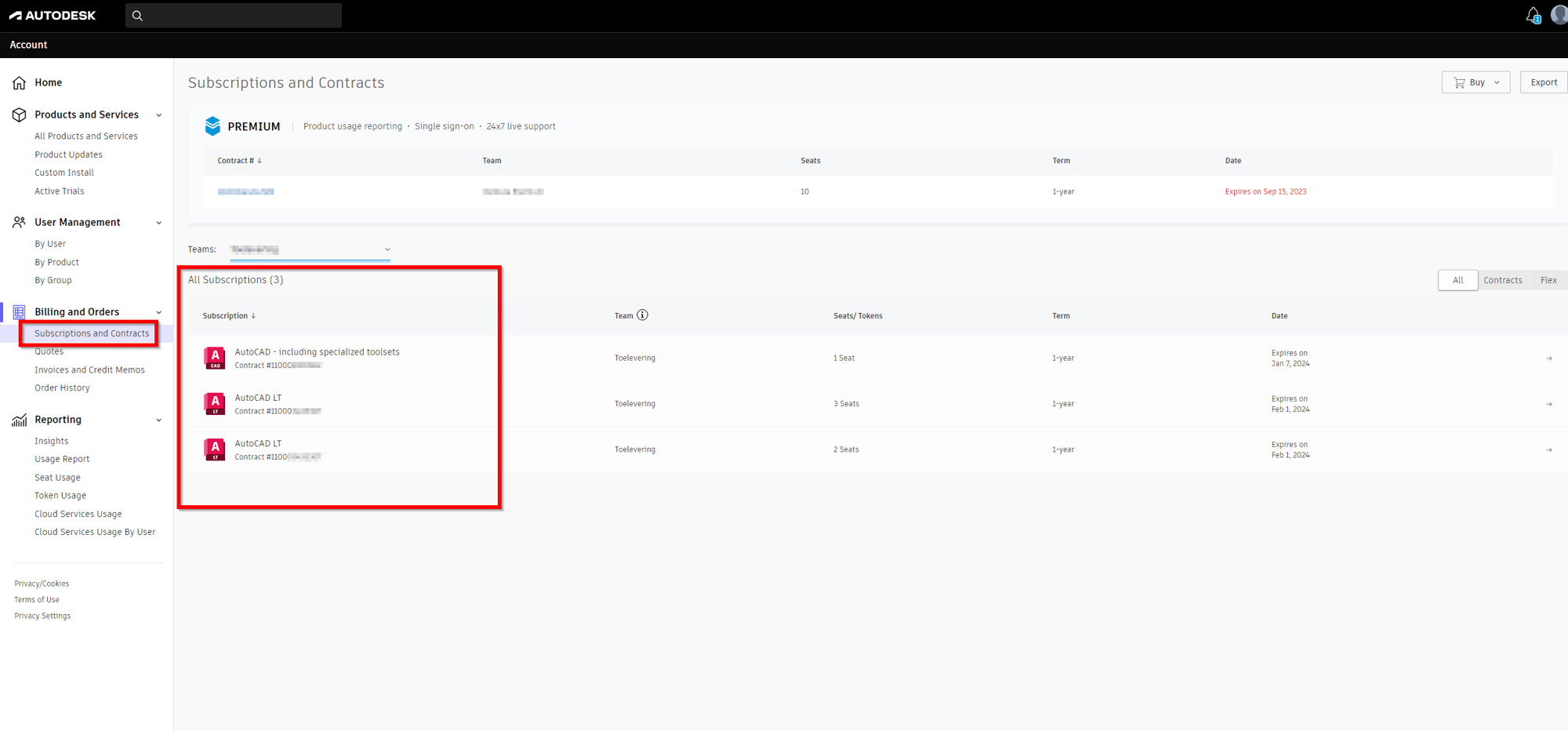
Task: Collapse the Billing and Orders section
Action: [x=159, y=312]
